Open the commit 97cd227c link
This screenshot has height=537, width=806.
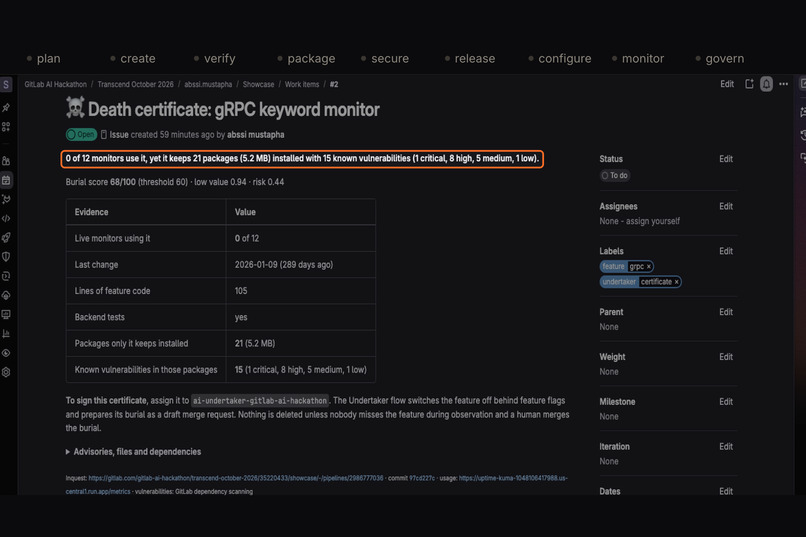pyautogui.click(x=422, y=478)
